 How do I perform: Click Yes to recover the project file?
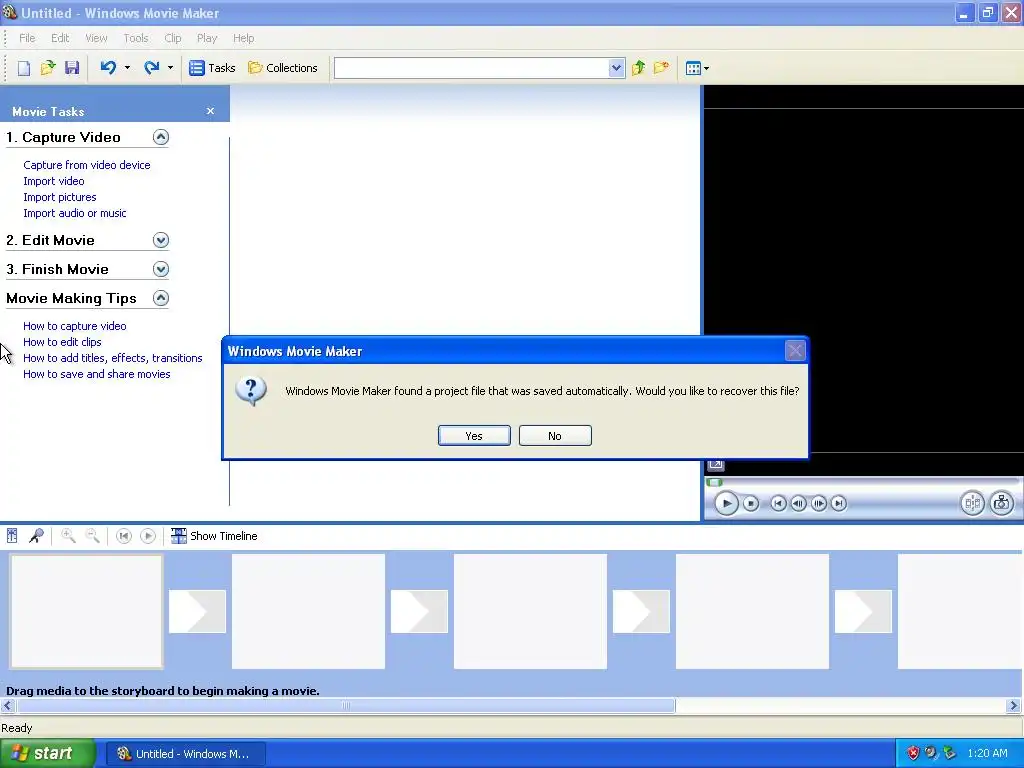[x=474, y=436]
